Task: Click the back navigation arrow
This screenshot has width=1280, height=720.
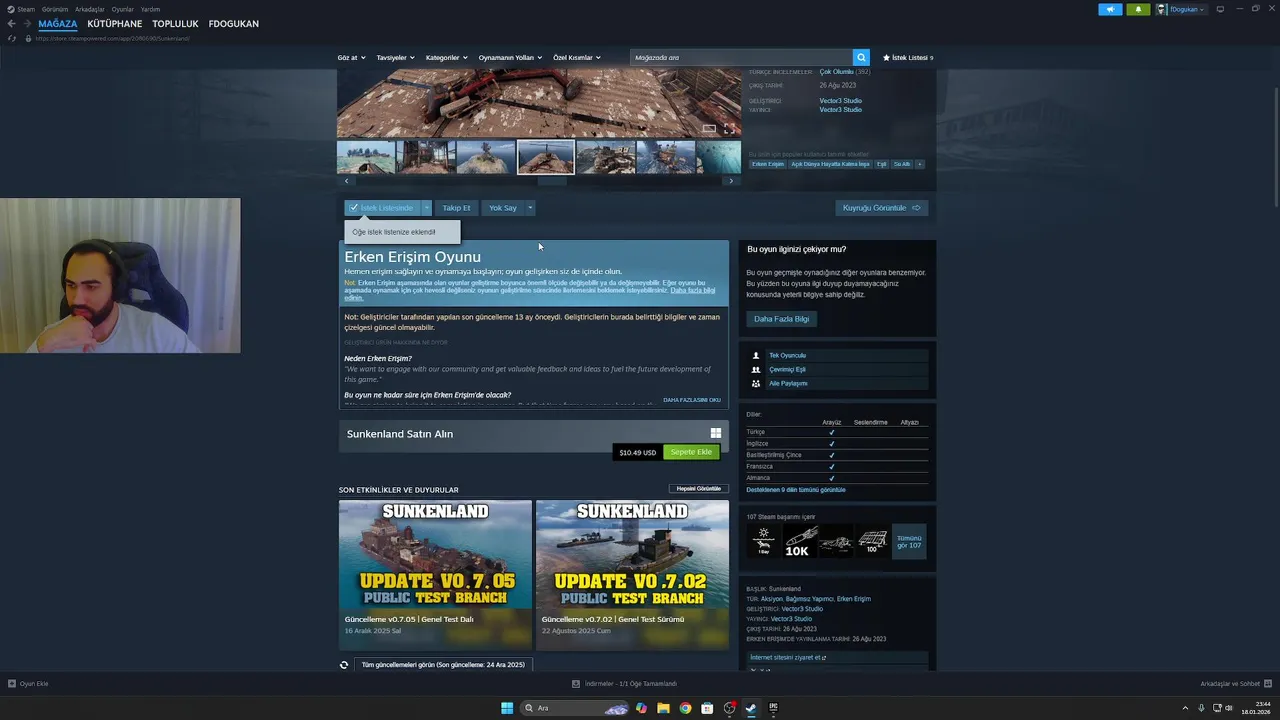Action: click(x=12, y=24)
